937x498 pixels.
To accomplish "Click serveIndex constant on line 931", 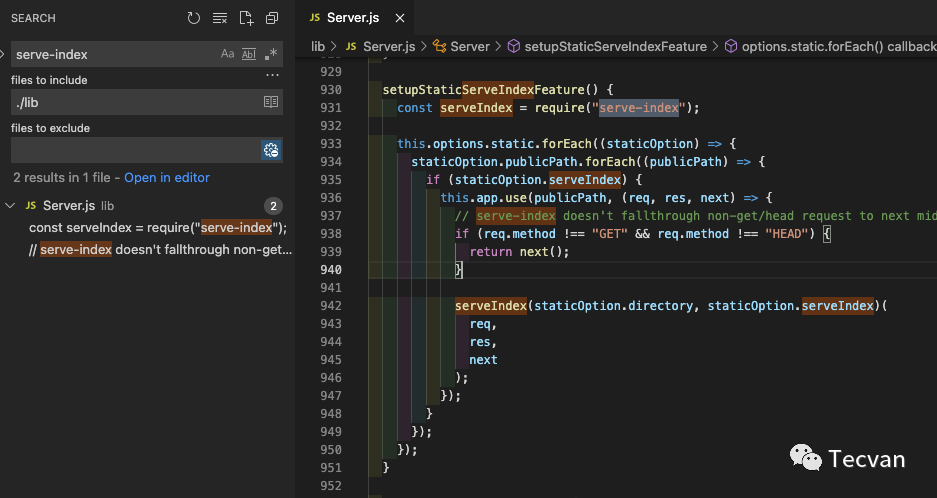I will [476, 108].
